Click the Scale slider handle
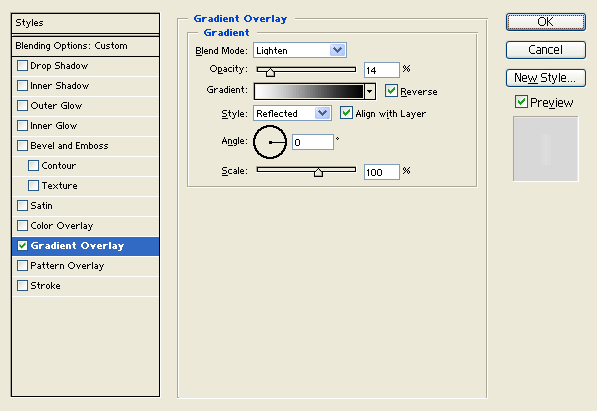The width and height of the screenshot is (597, 411). click(x=318, y=172)
